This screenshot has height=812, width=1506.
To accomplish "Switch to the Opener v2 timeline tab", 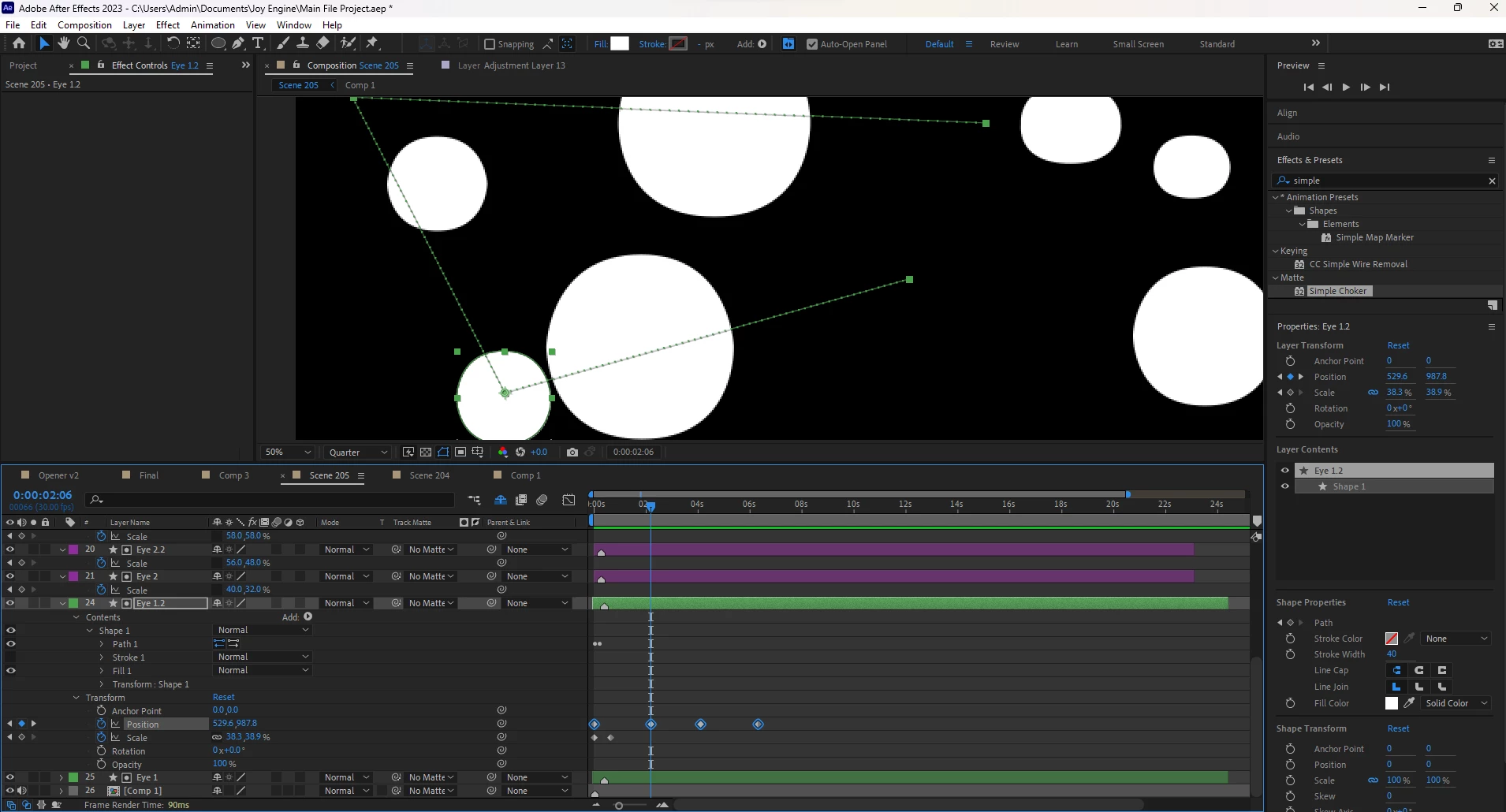I will (x=58, y=475).
